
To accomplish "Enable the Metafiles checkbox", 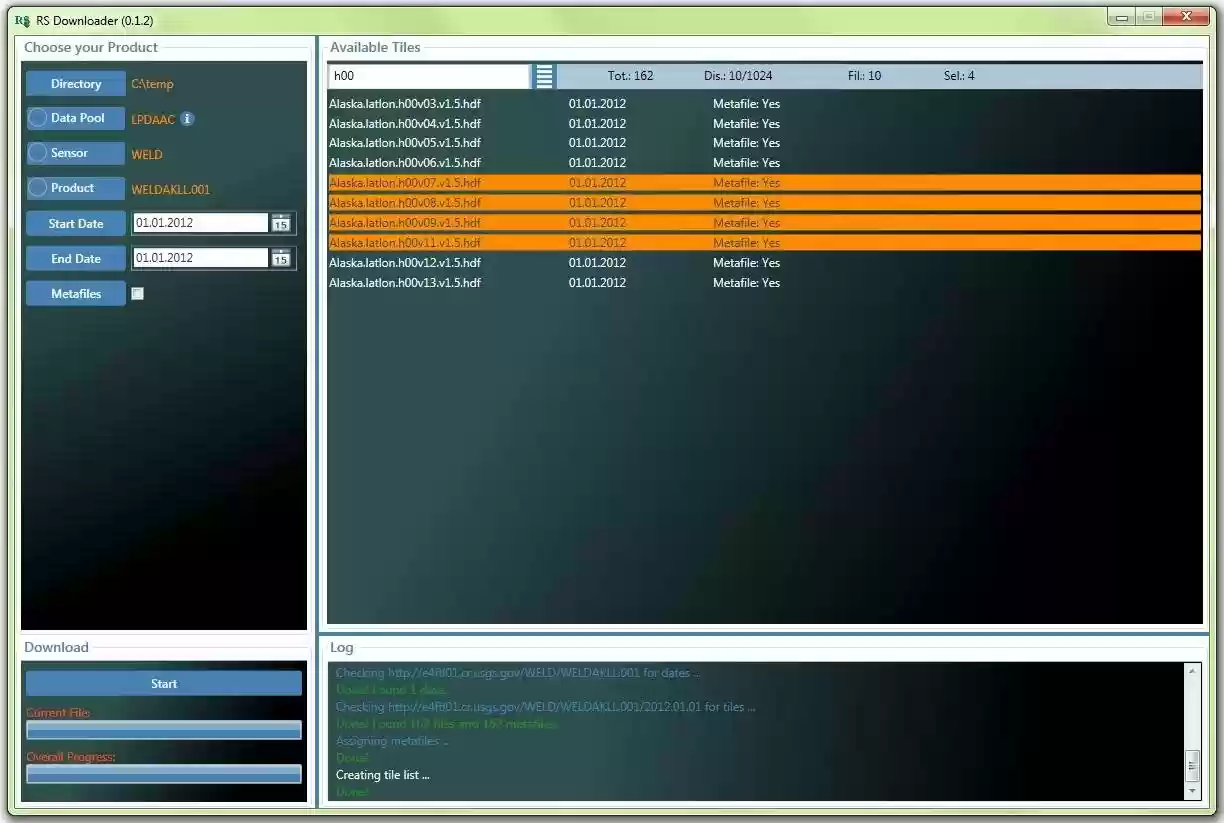I will (137, 293).
